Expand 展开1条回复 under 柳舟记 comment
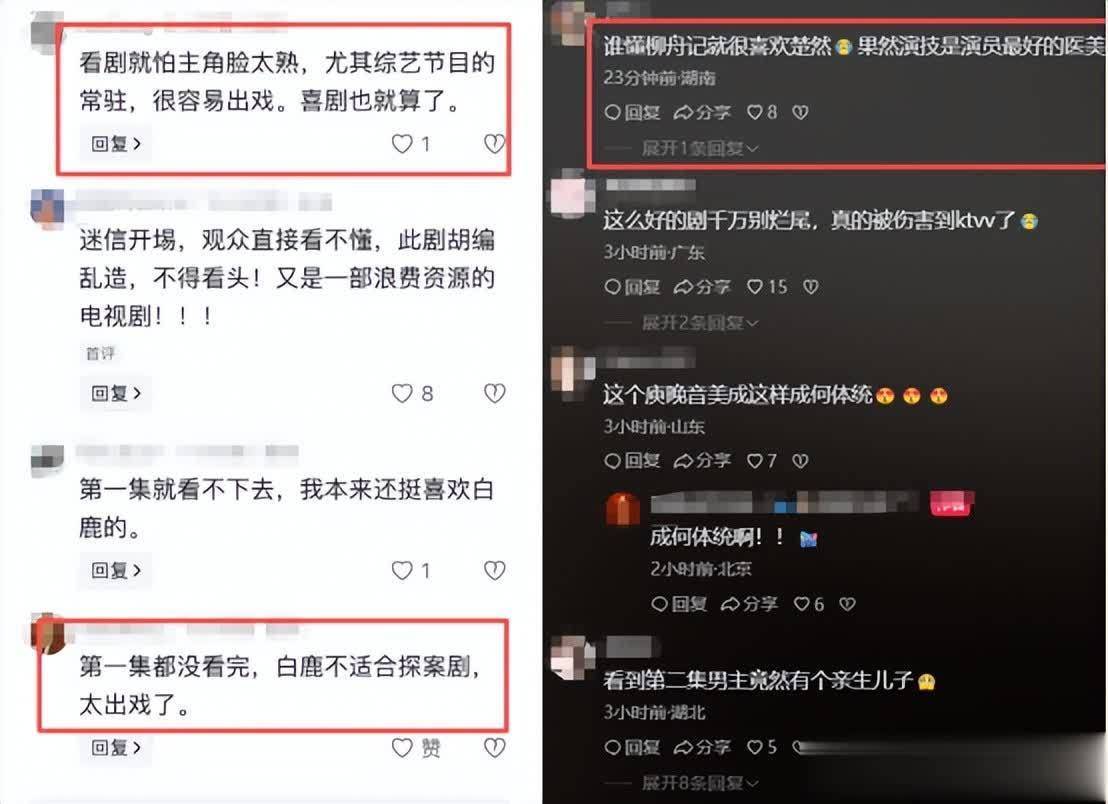The image size is (1108, 804). point(700,148)
